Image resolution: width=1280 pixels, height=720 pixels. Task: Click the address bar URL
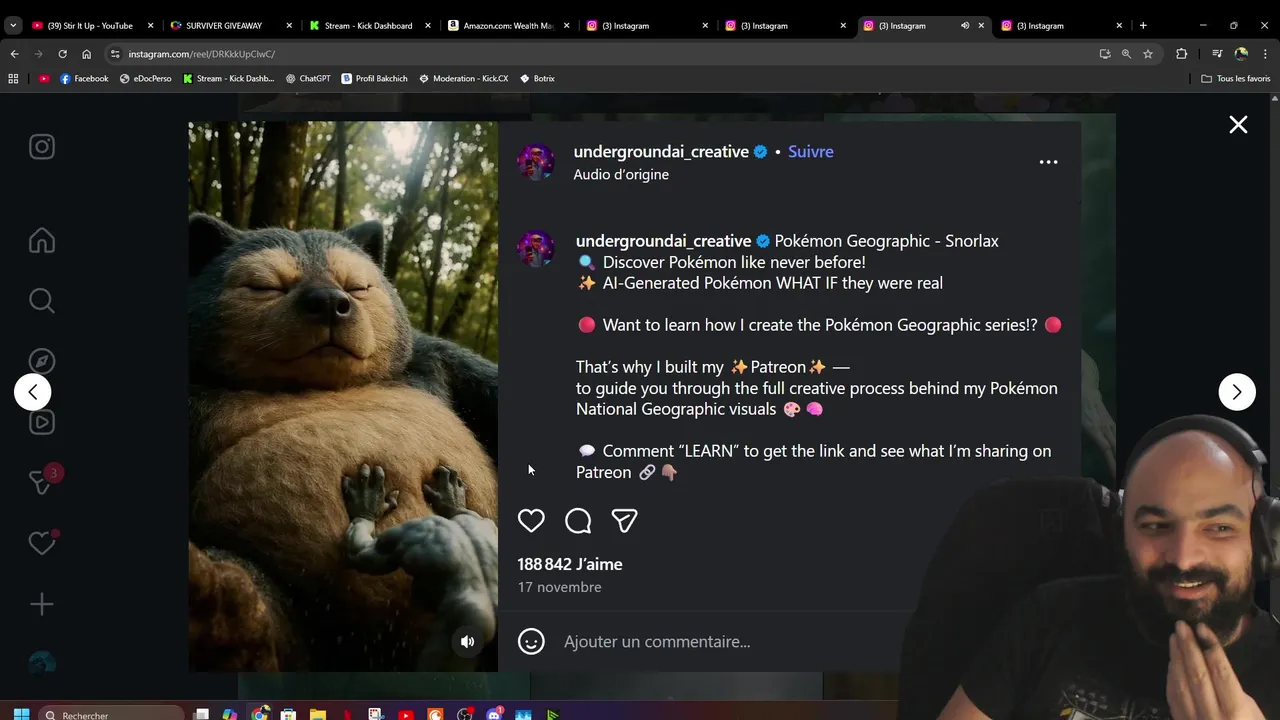tap(201, 54)
